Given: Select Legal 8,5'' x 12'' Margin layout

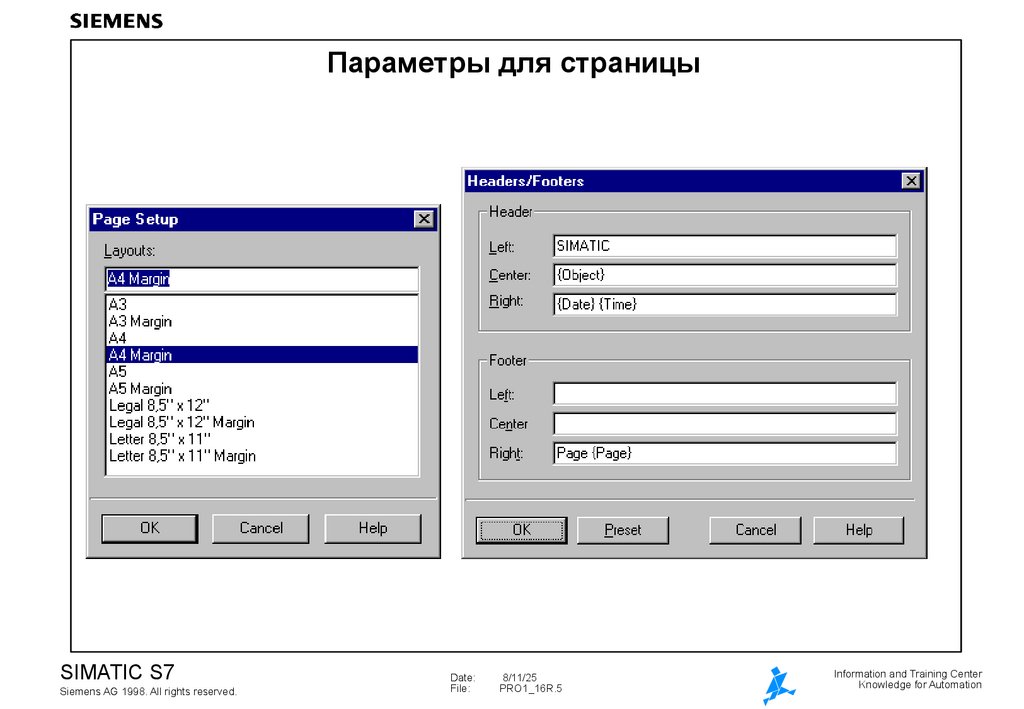Looking at the screenshot, I should [262, 422].
